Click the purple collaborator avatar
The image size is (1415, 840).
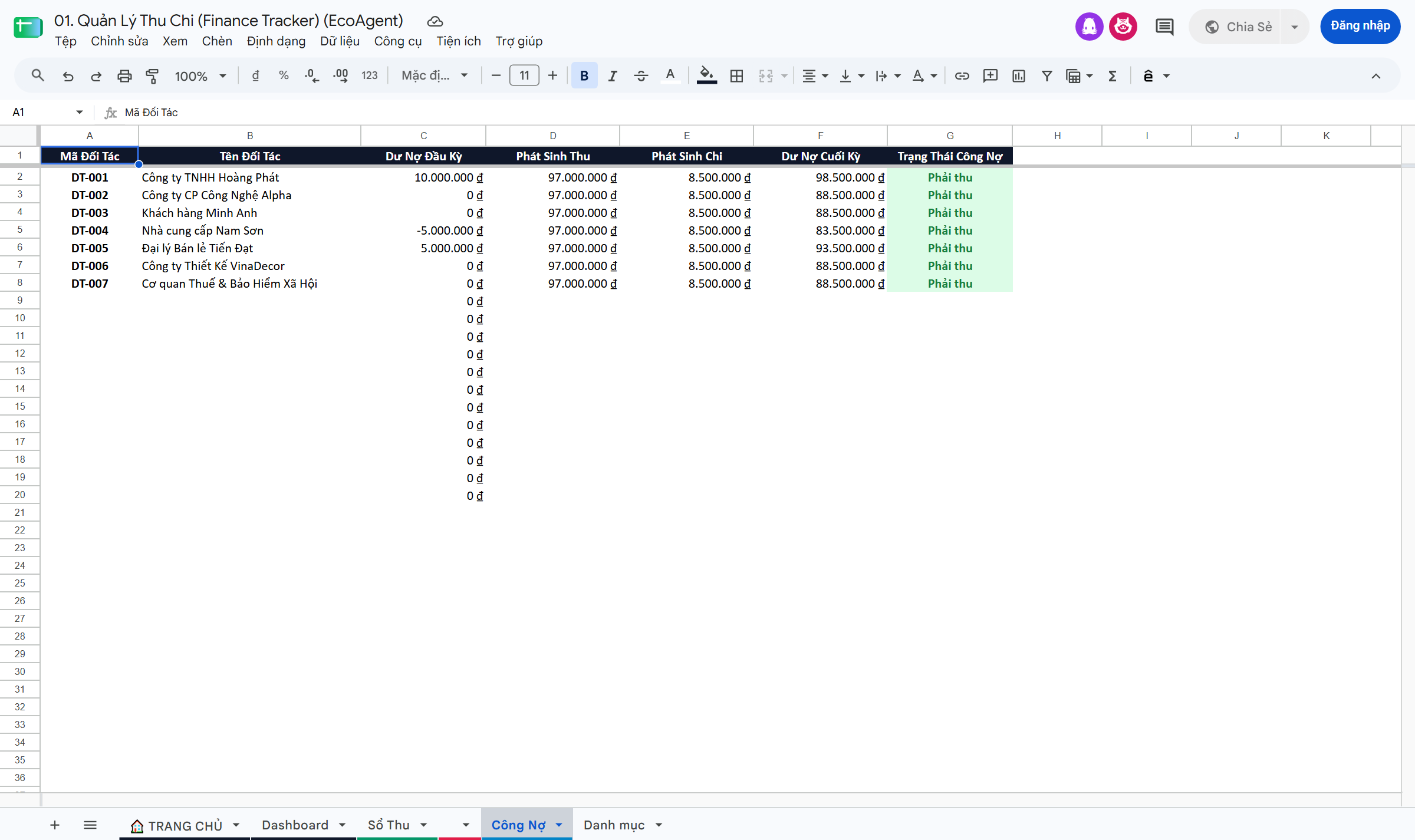[1089, 27]
